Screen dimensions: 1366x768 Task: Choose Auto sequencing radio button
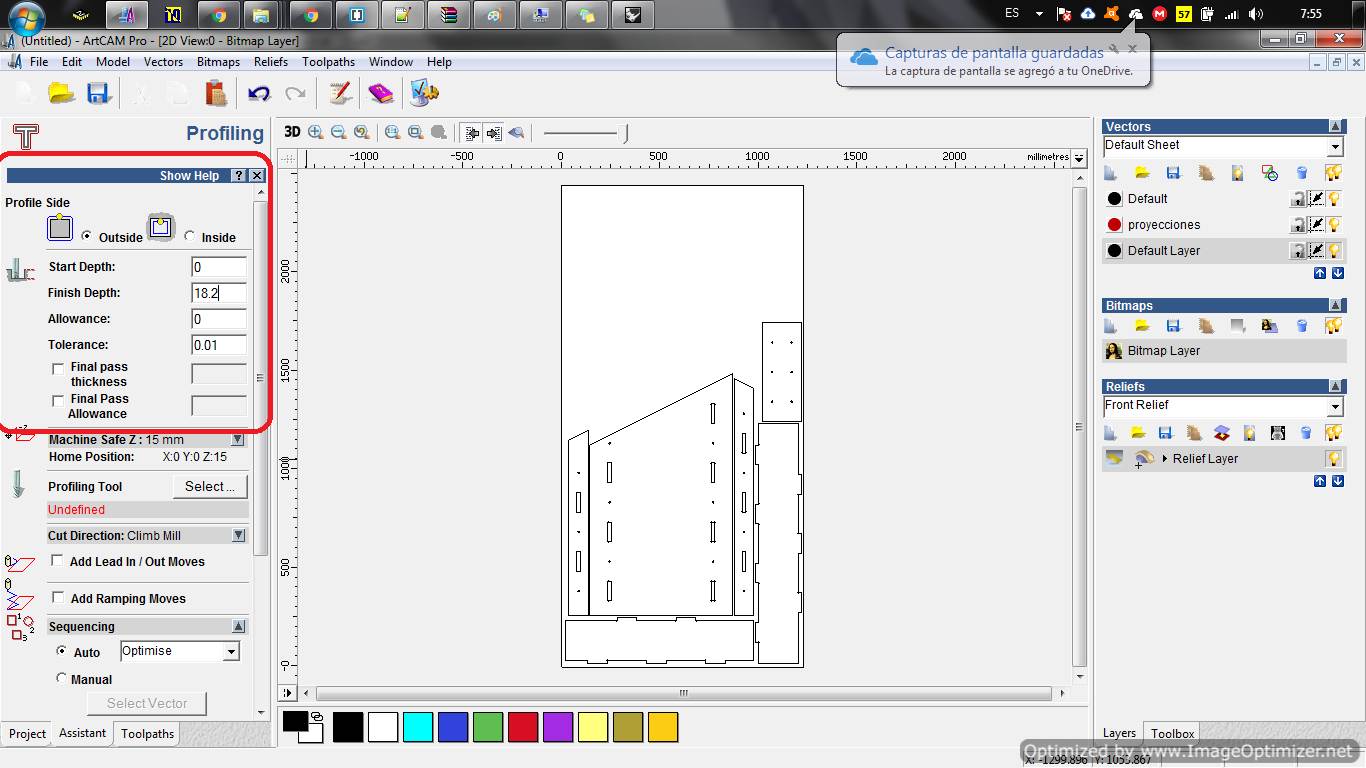tap(62, 651)
